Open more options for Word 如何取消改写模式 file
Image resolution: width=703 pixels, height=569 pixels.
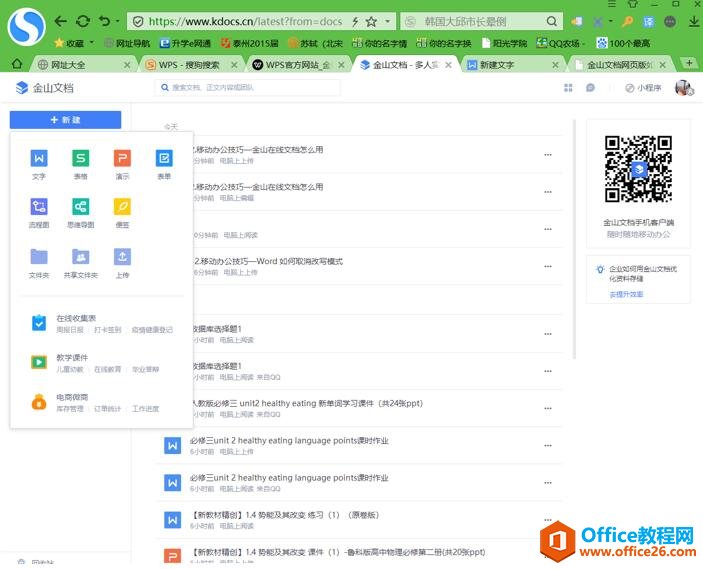(548, 266)
